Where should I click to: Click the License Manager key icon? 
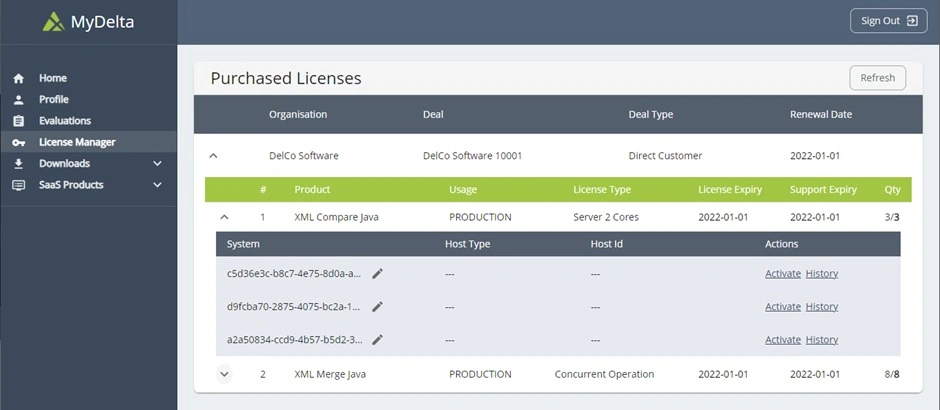(x=18, y=143)
